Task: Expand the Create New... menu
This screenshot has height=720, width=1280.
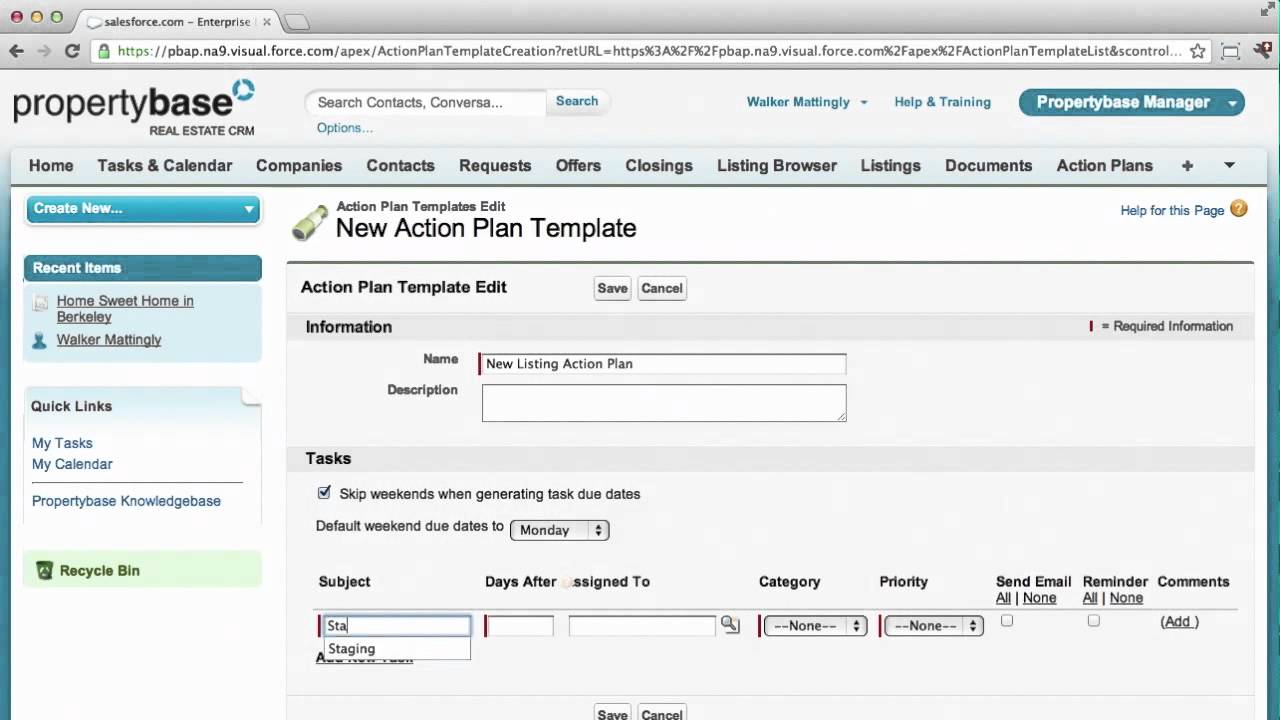Action: (x=143, y=208)
